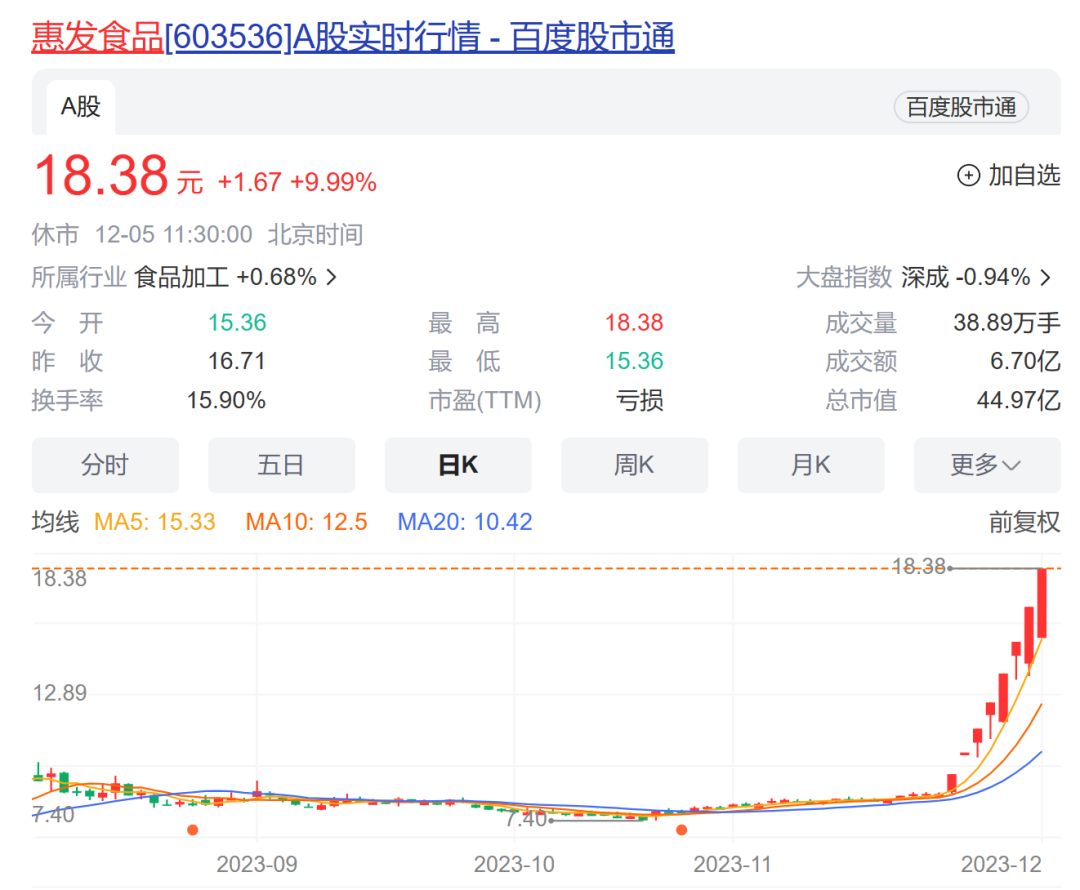Screen dimensions: 1080x890
Task: Click the plus circle icon beside 加自选
Action: pyautogui.click(x=968, y=176)
